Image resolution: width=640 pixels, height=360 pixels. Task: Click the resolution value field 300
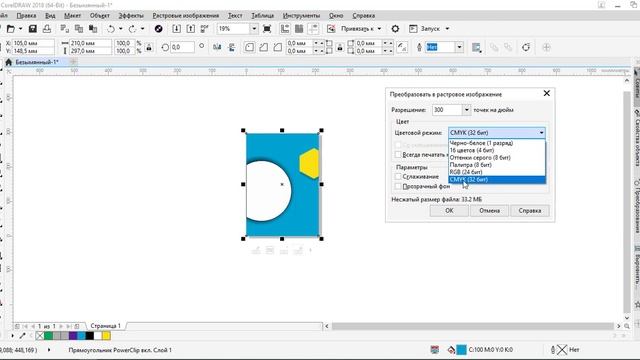tap(447, 110)
